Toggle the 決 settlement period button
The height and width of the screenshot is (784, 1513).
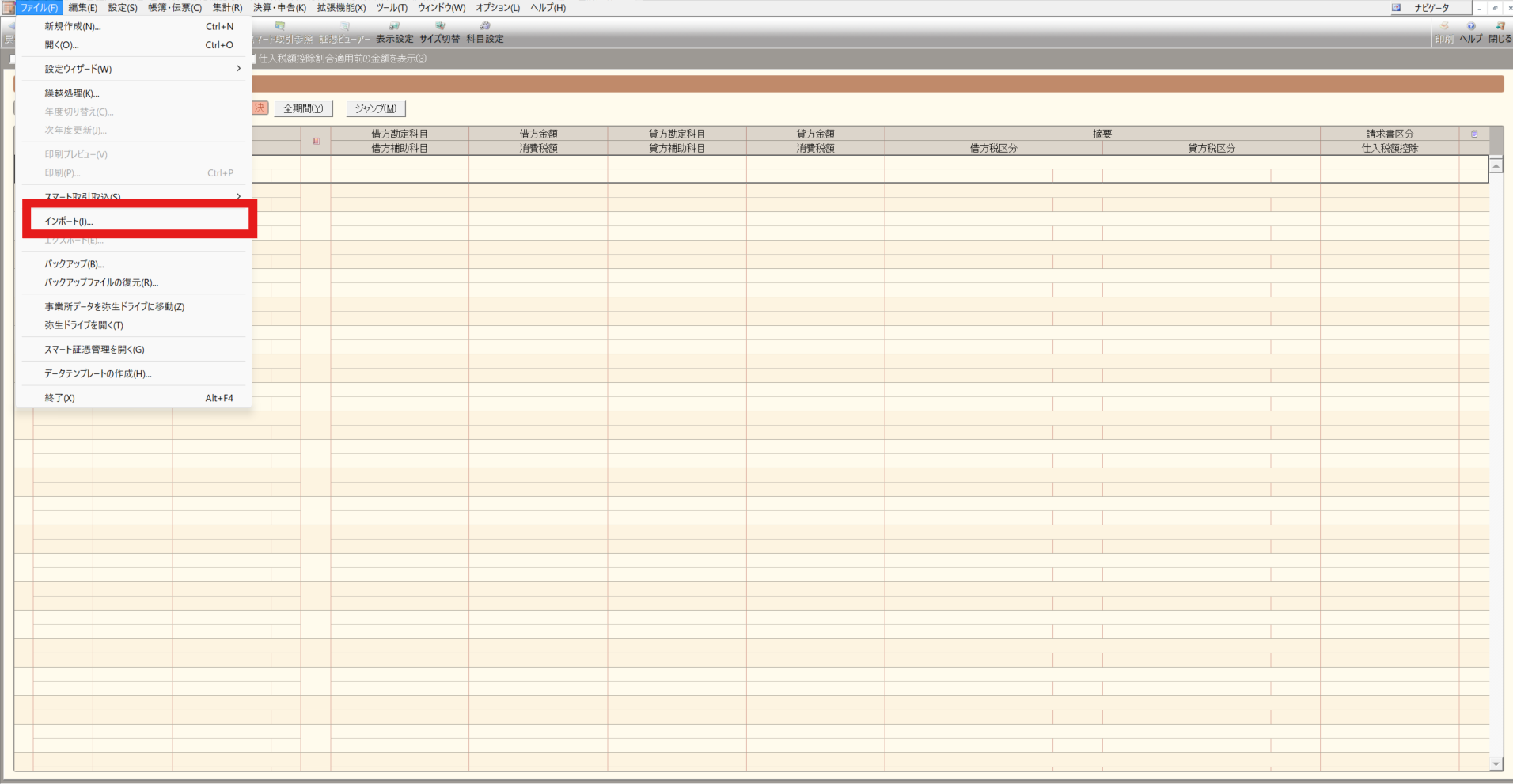260,108
